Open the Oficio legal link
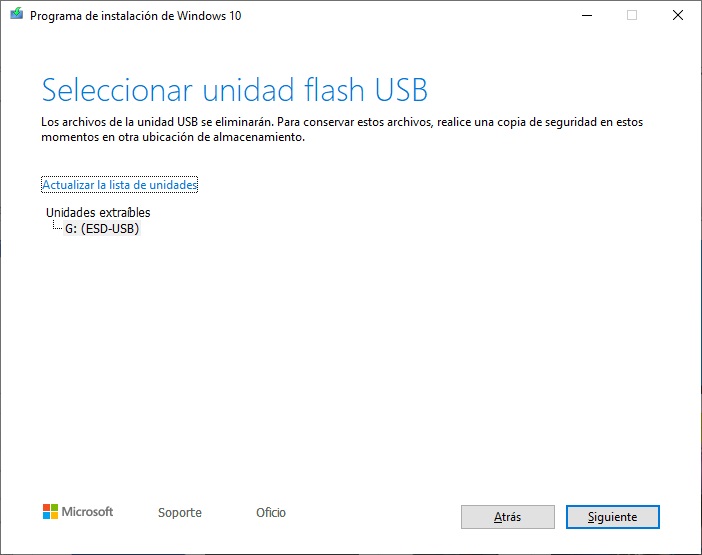This screenshot has width=702, height=555. pyautogui.click(x=271, y=512)
